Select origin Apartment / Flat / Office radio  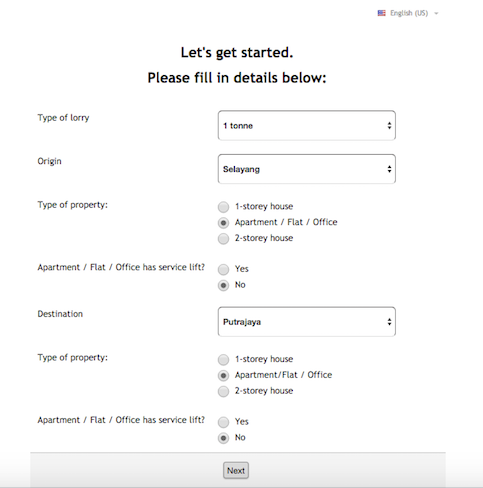223,223
